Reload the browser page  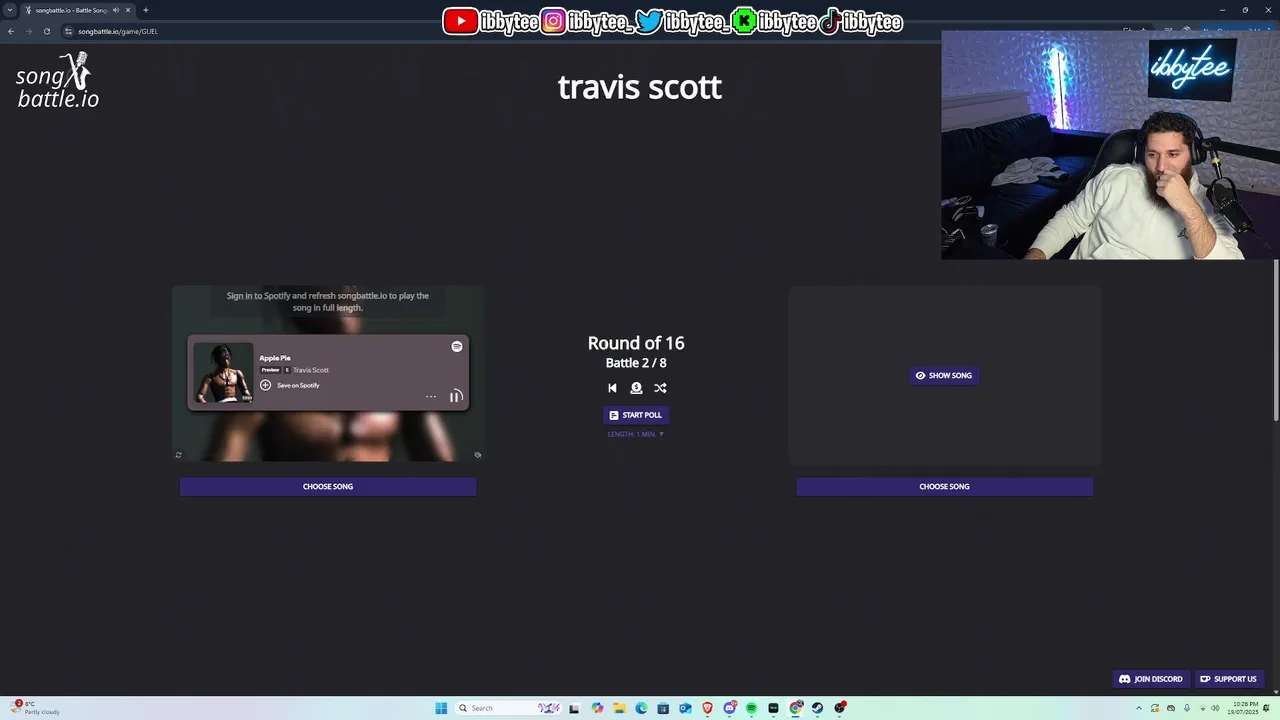(x=46, y=31)
